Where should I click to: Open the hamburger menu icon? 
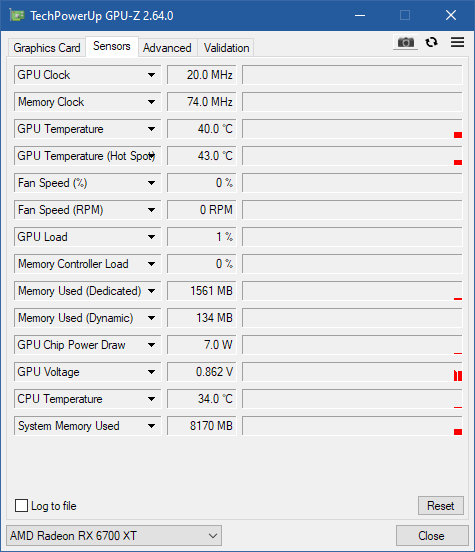457,42
